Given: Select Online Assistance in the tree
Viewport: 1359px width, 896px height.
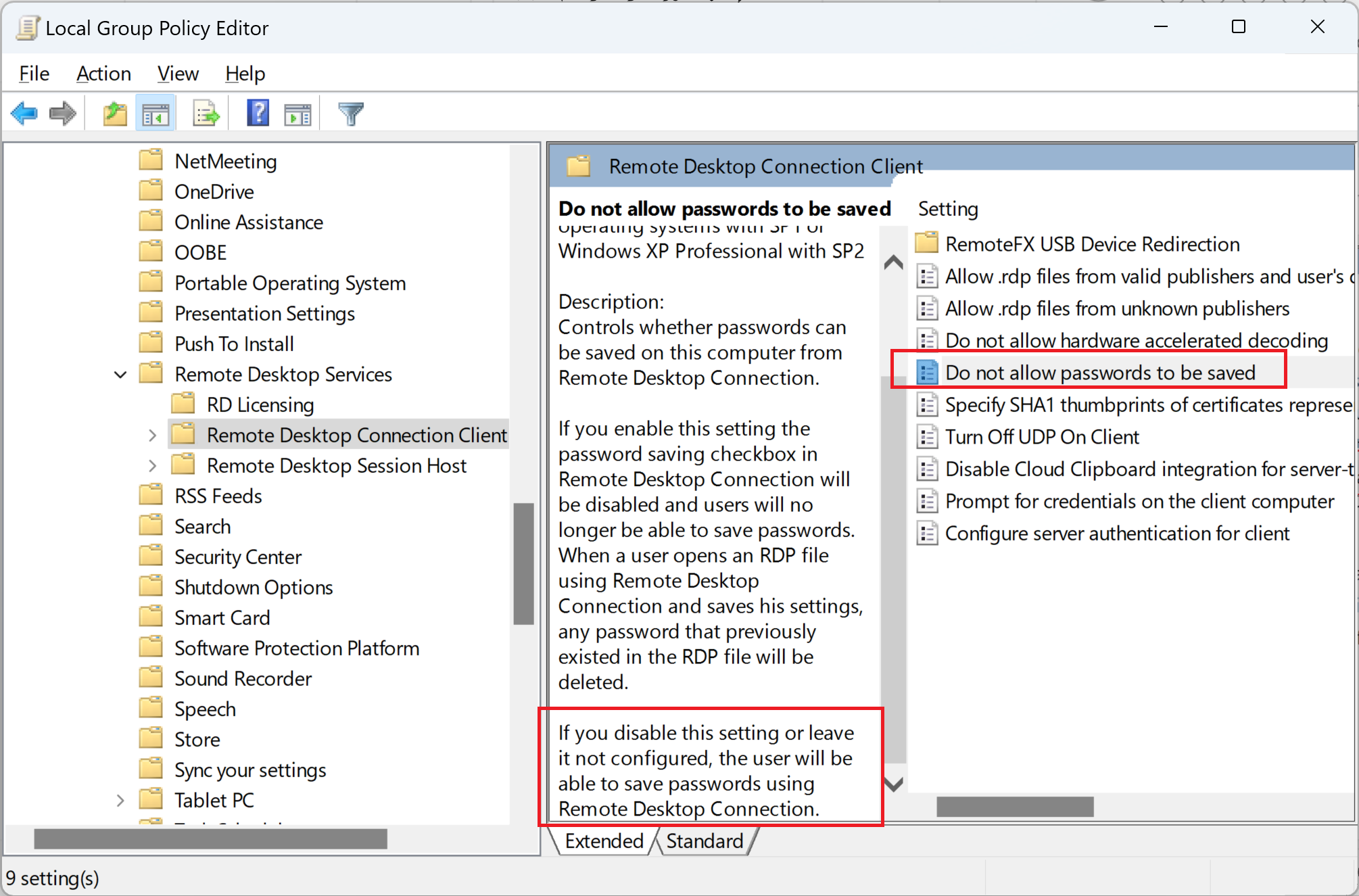Looking at the screenshot, I should [249, 222].
